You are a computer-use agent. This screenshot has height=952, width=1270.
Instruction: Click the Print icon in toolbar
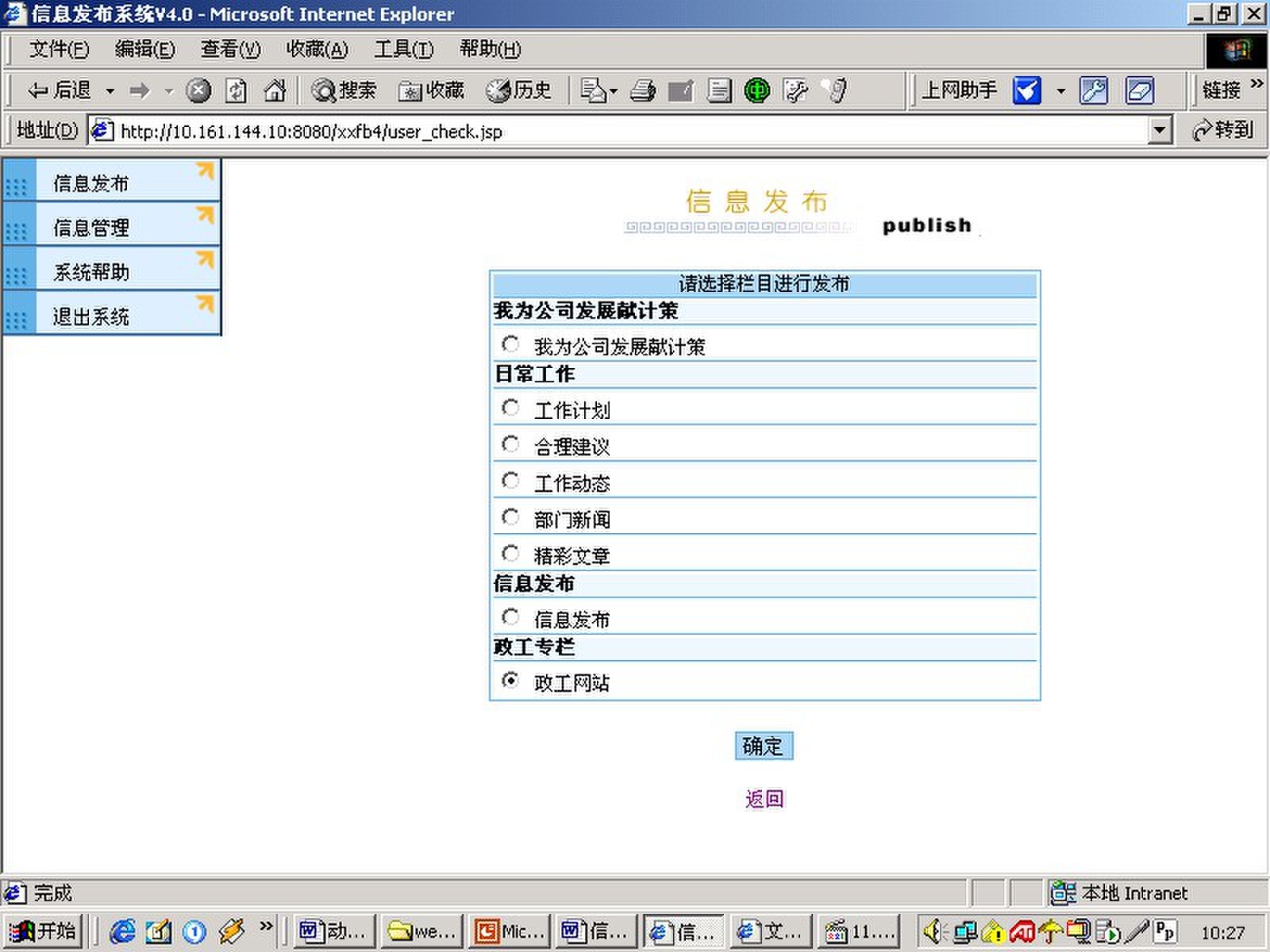642,91
